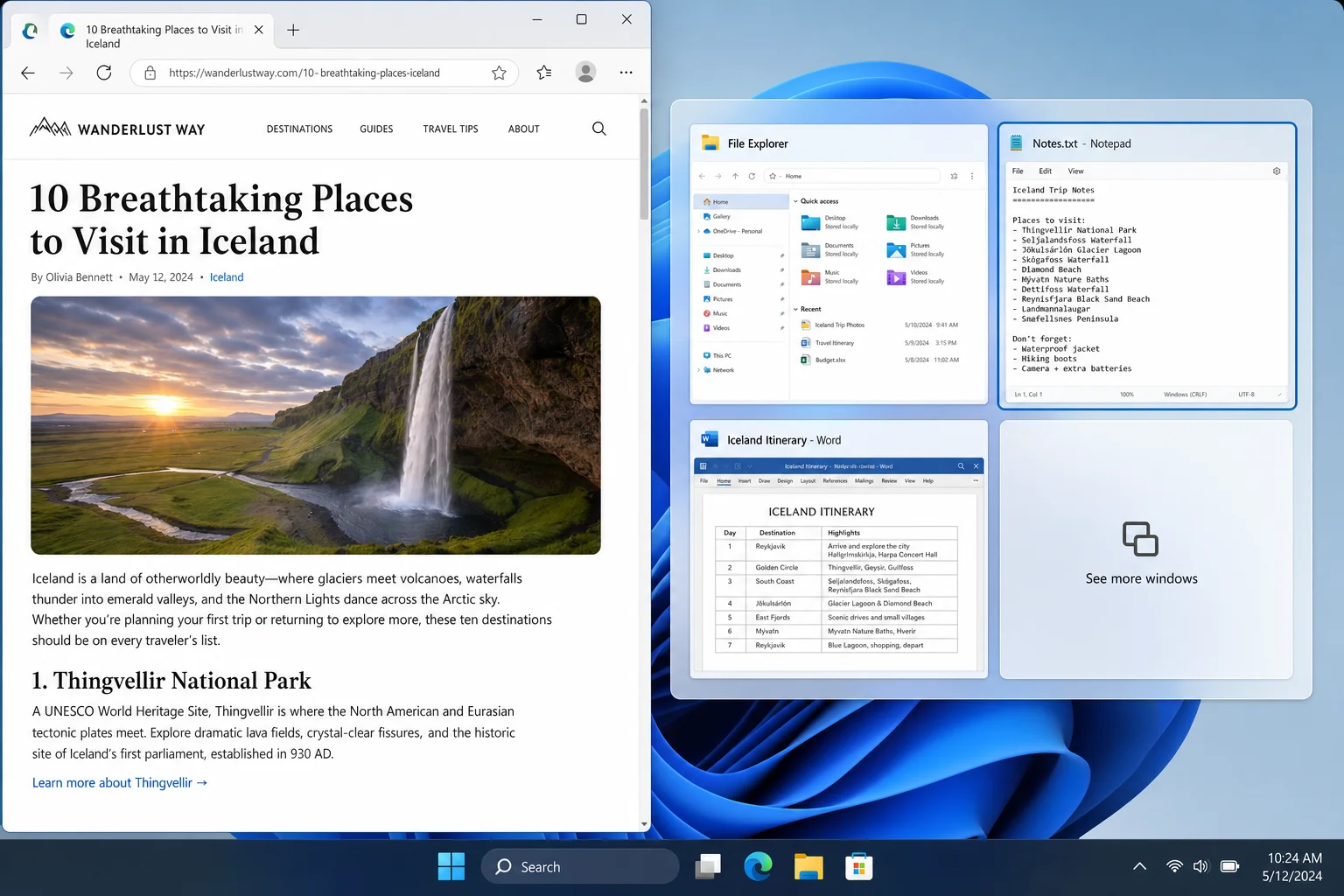1344x896 pixels.
Task: Click This PC in File Explorer preview sidebar
Action: coord(717,355)
